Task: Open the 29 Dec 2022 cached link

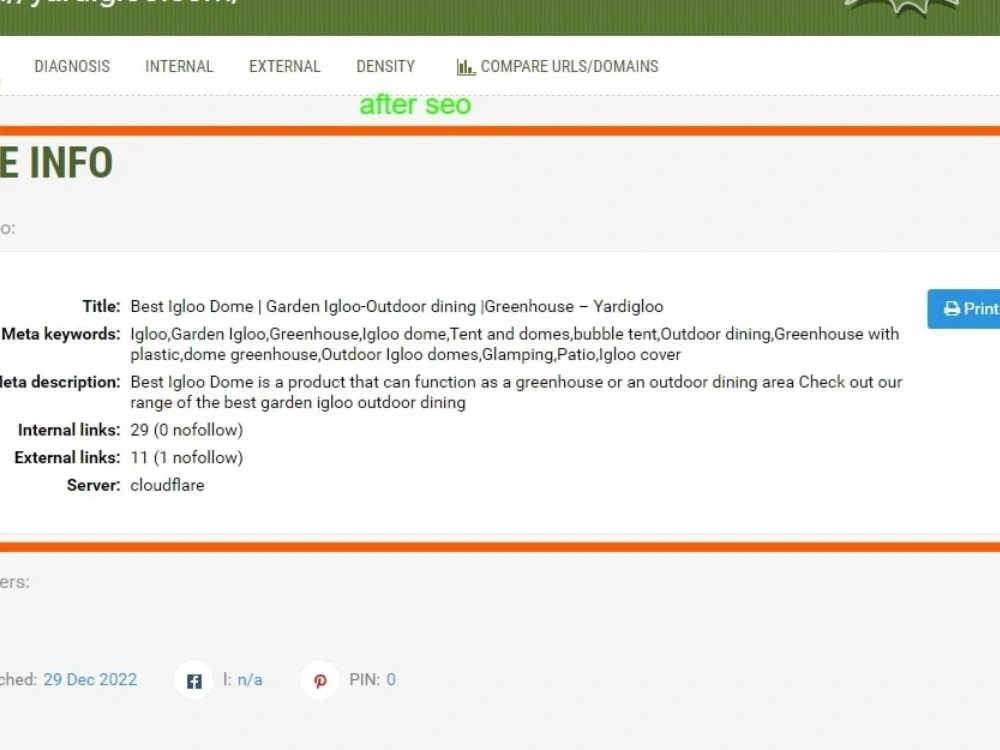Action: click(90, 680)
